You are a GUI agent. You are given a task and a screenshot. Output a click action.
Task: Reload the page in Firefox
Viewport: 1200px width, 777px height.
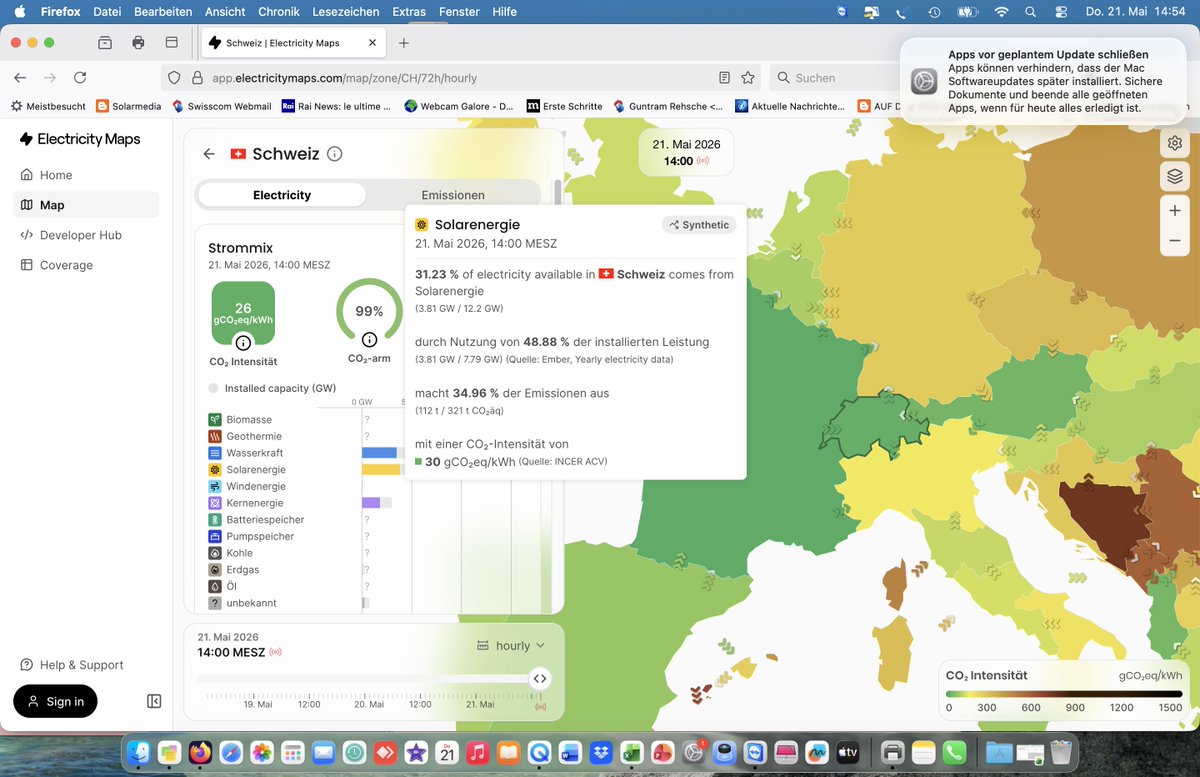(x=80, y=77)
